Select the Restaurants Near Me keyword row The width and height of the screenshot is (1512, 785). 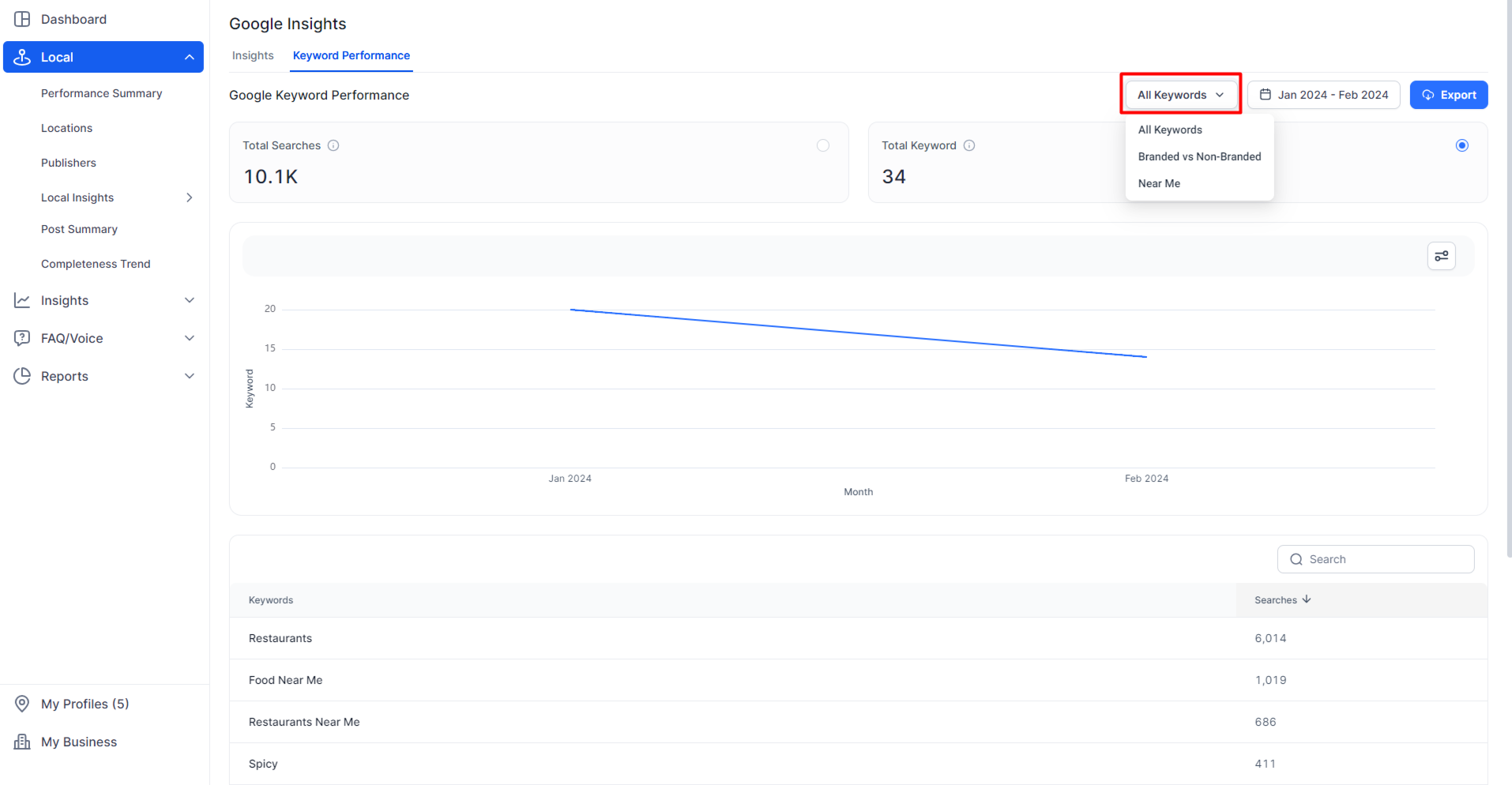tap(858, 722)
